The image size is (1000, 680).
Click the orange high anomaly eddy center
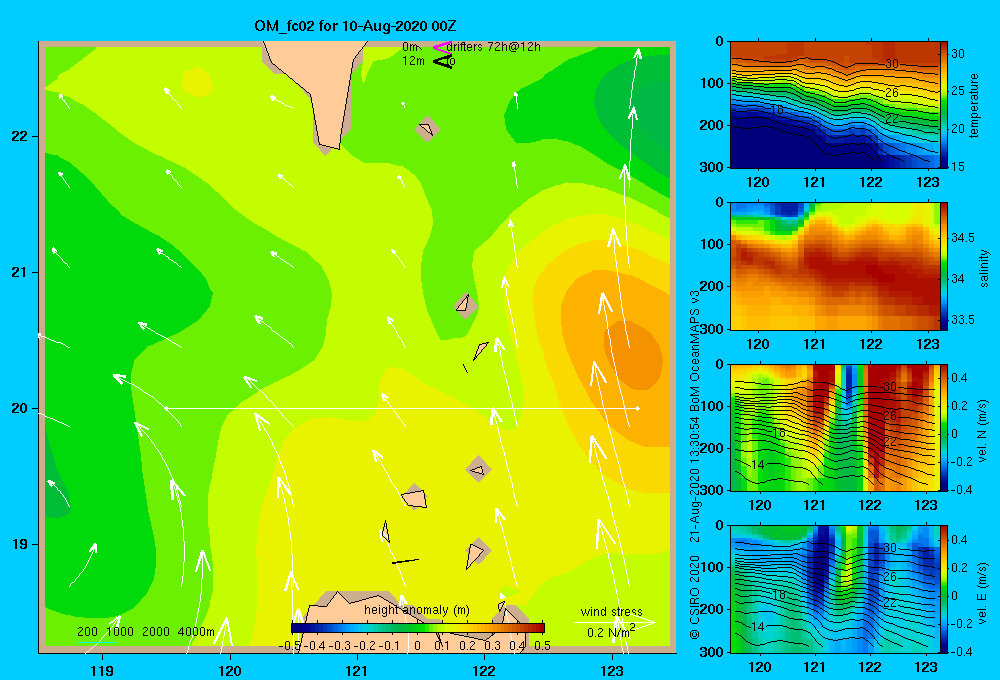(635, 355)
